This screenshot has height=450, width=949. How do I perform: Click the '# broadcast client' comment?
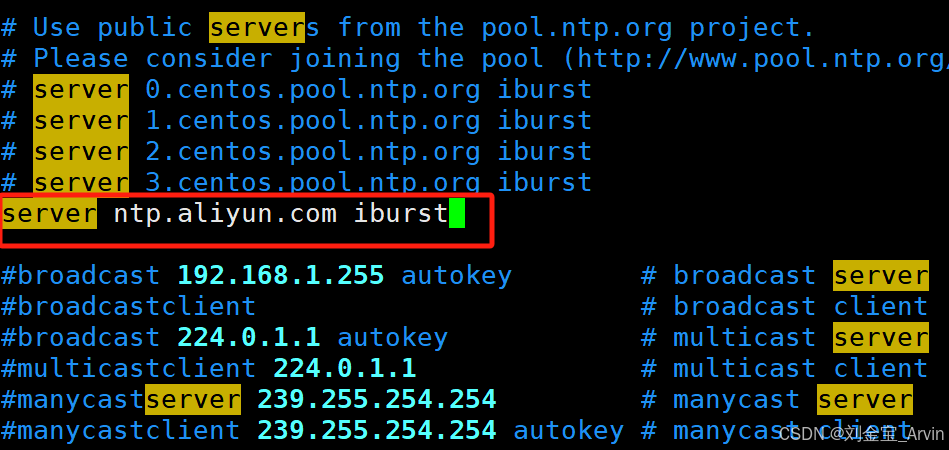[x=785, y=307]
